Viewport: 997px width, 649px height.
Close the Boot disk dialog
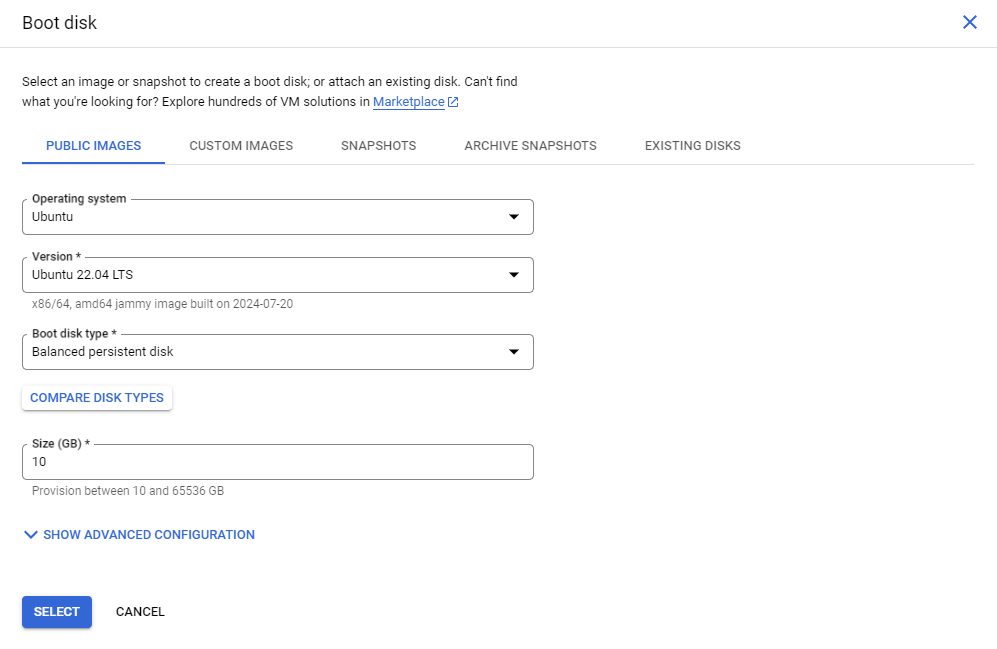click(969, 22)
